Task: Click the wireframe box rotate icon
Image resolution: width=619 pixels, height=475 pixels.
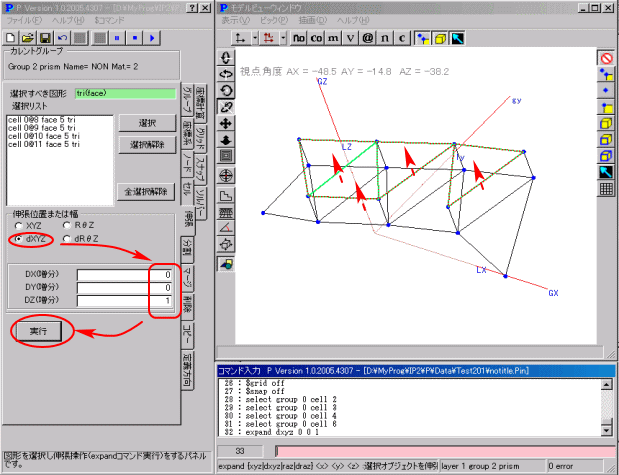Action: 226,244
